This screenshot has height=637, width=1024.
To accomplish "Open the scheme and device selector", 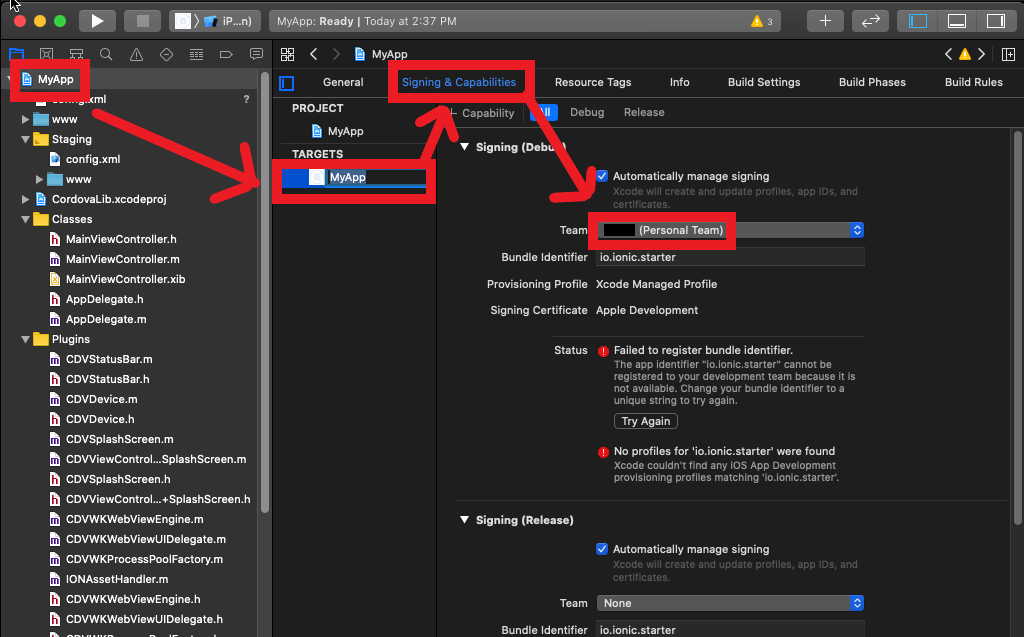I will pyautogui.click(x=215, y=21).
